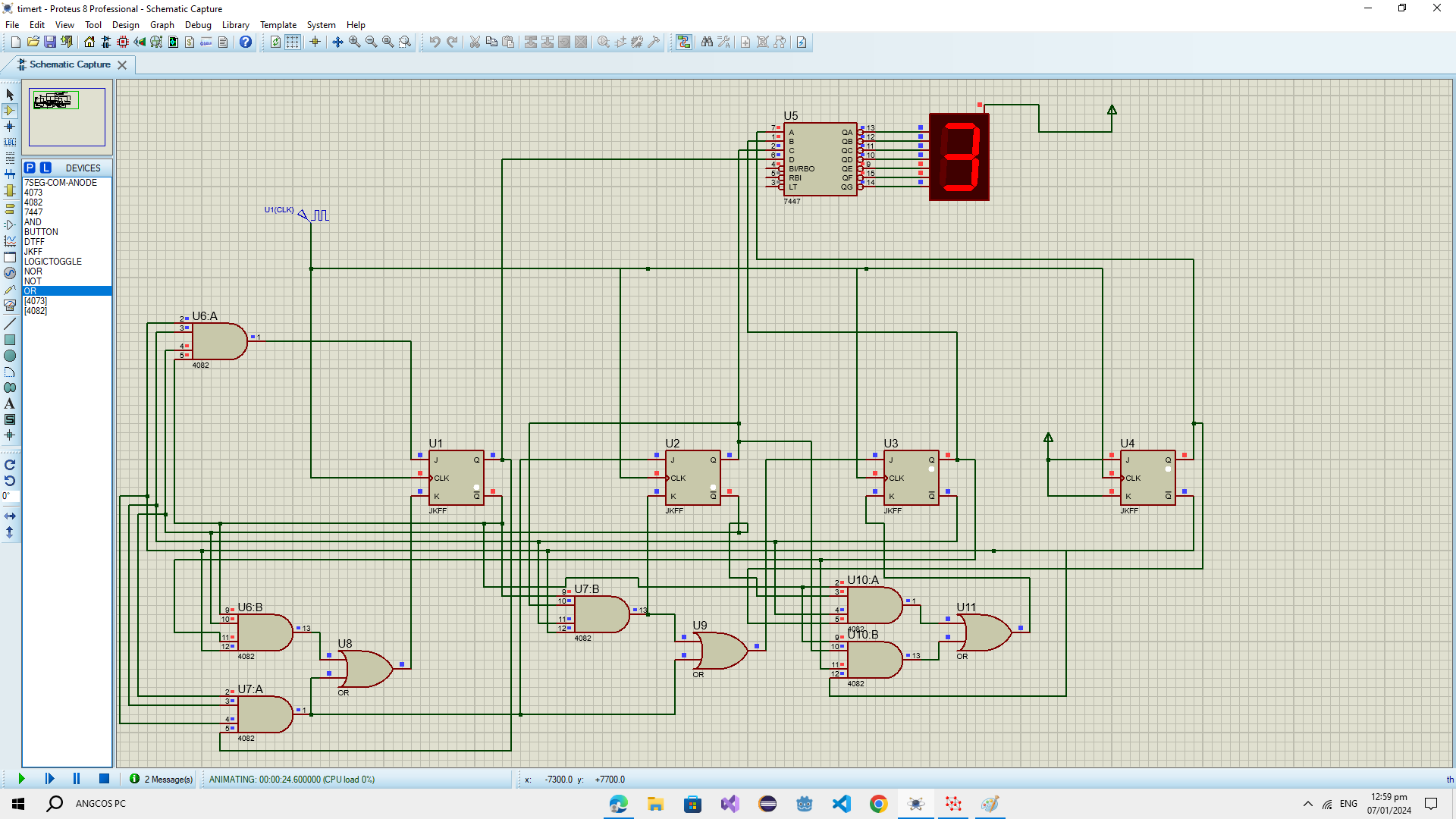Flip vertically using Y-mirror icon
The height and width of the screenshot is (819, 1456).
coord(10,532)
